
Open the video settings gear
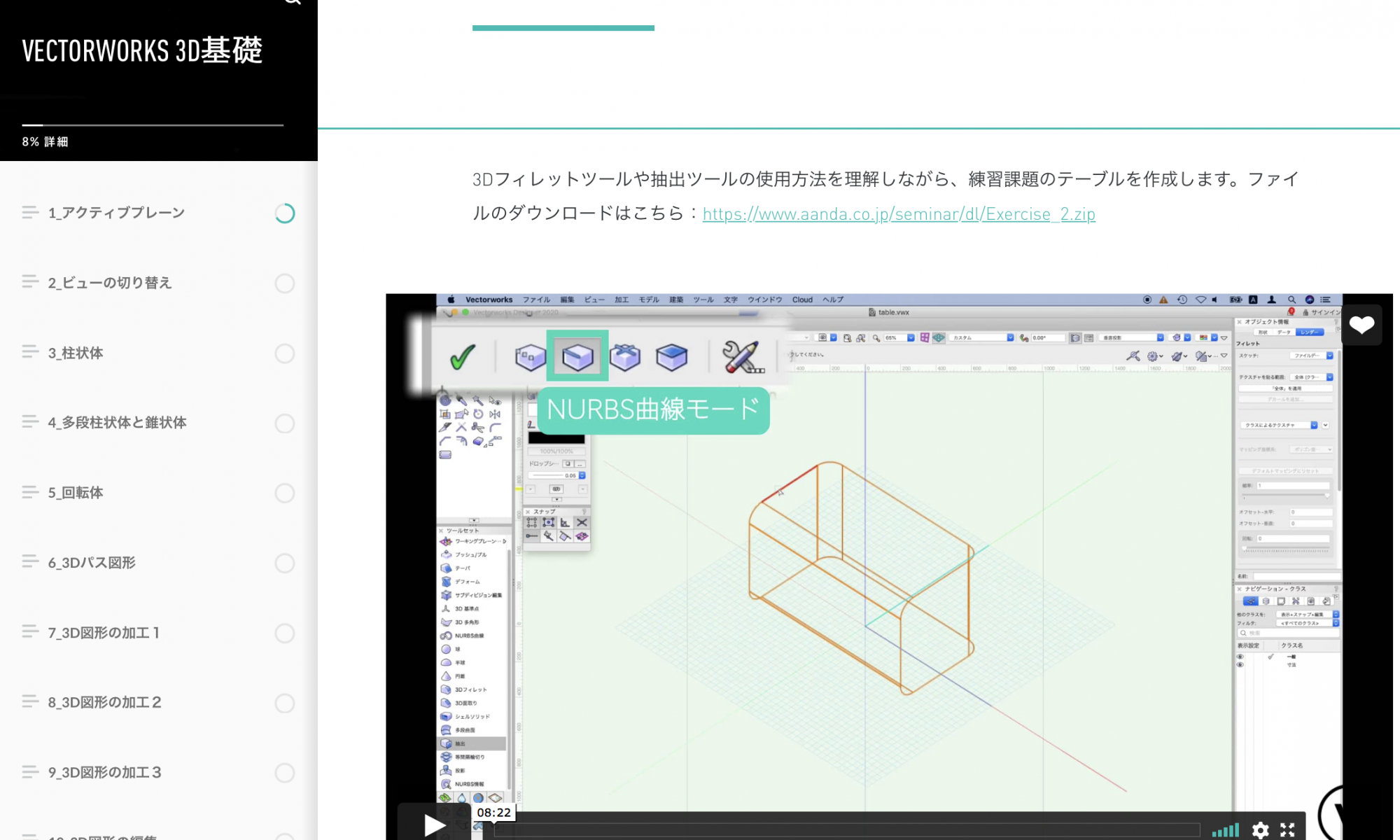pyautogui.click(x=1261, y=830)
